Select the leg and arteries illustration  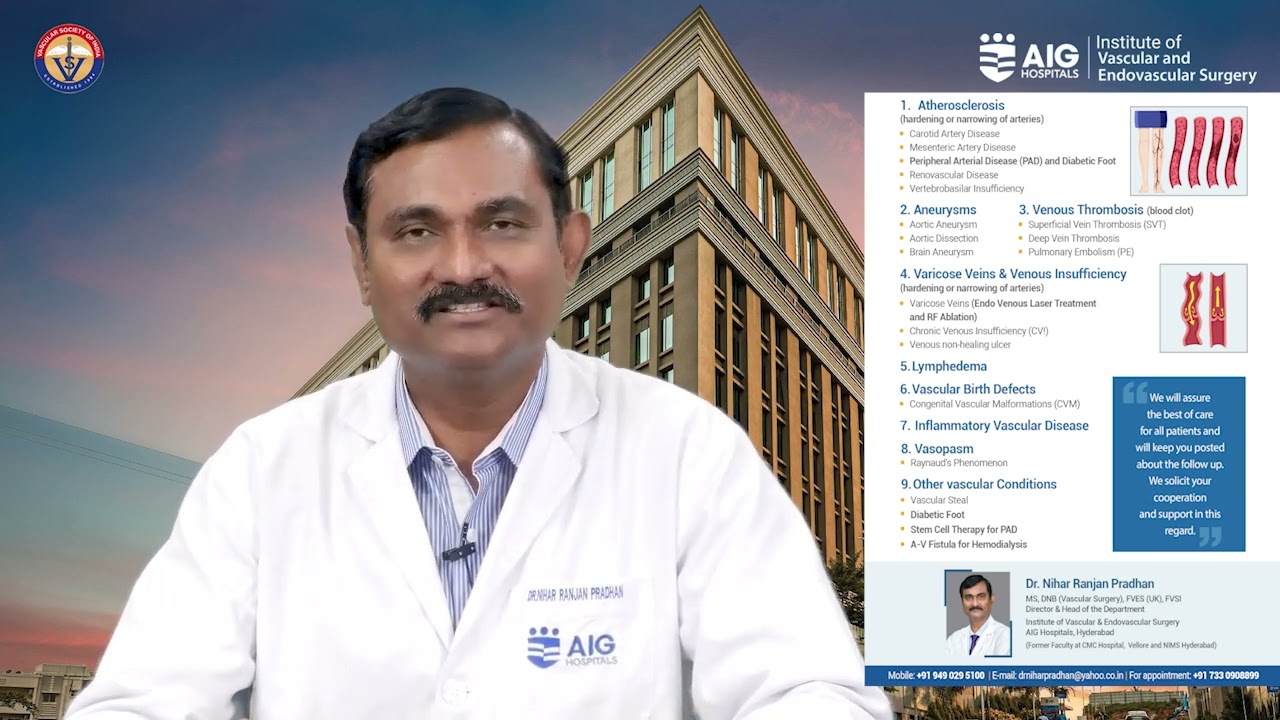(x=1188, y=151)
